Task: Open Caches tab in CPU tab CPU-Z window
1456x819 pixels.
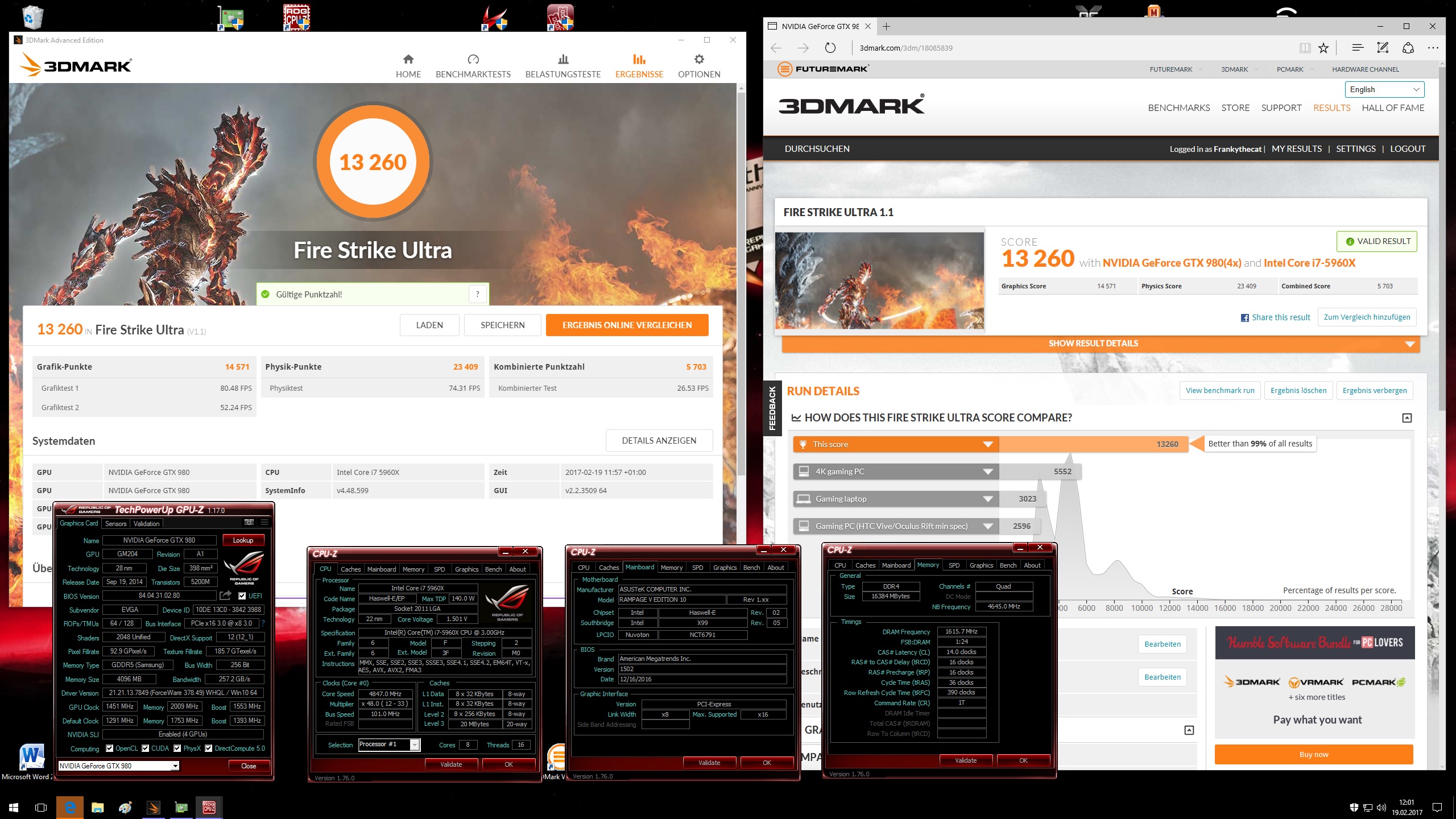Action: click(x=351, y=569)
